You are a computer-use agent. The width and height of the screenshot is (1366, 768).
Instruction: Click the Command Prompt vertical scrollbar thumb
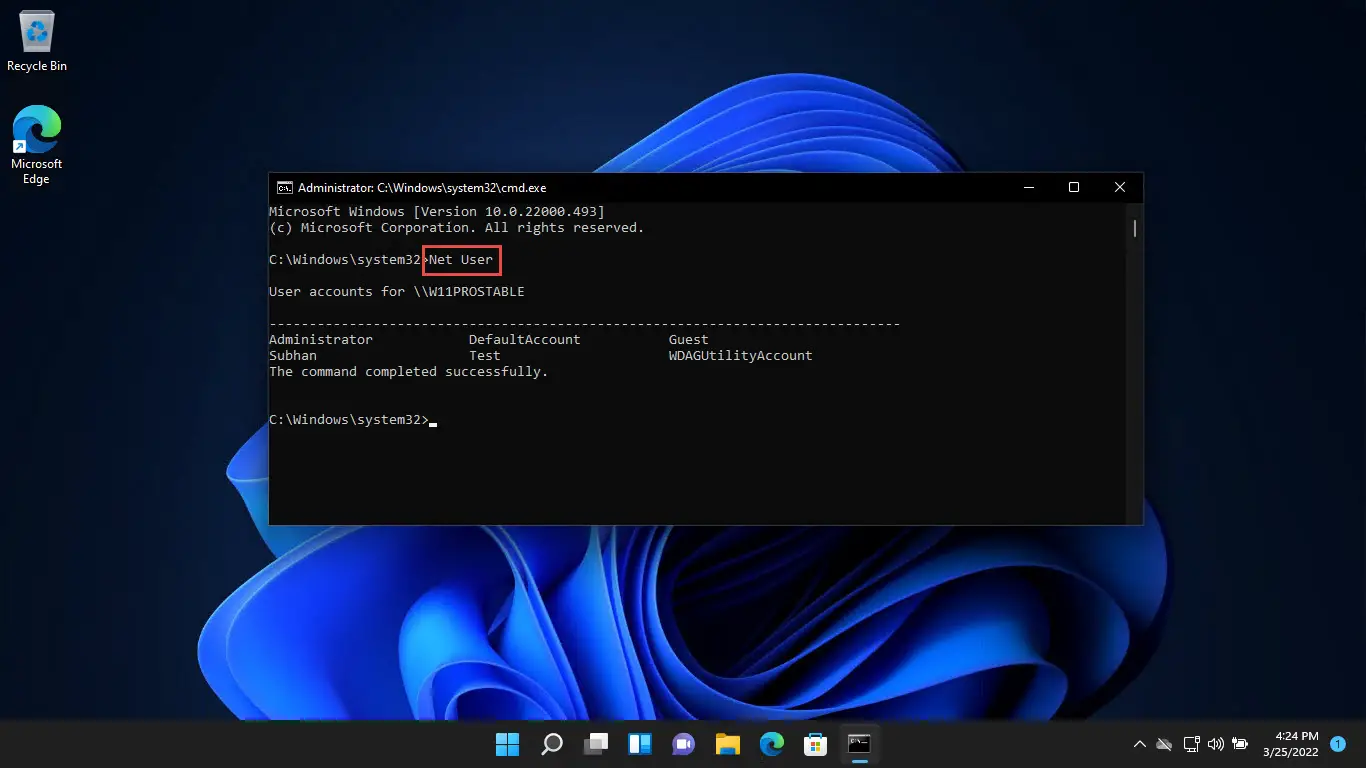1135,228
